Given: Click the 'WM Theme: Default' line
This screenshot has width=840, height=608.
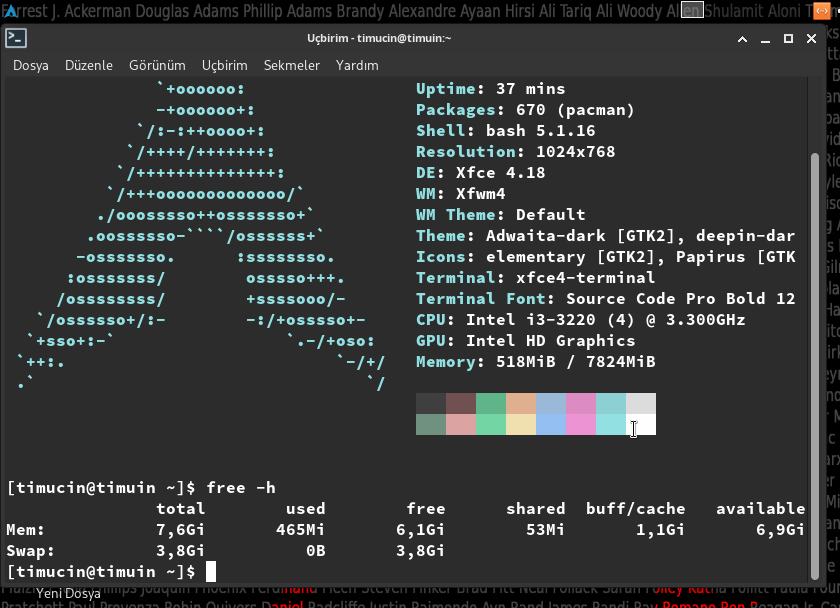Looking at the screenshot, I should (x=500, y=215).
